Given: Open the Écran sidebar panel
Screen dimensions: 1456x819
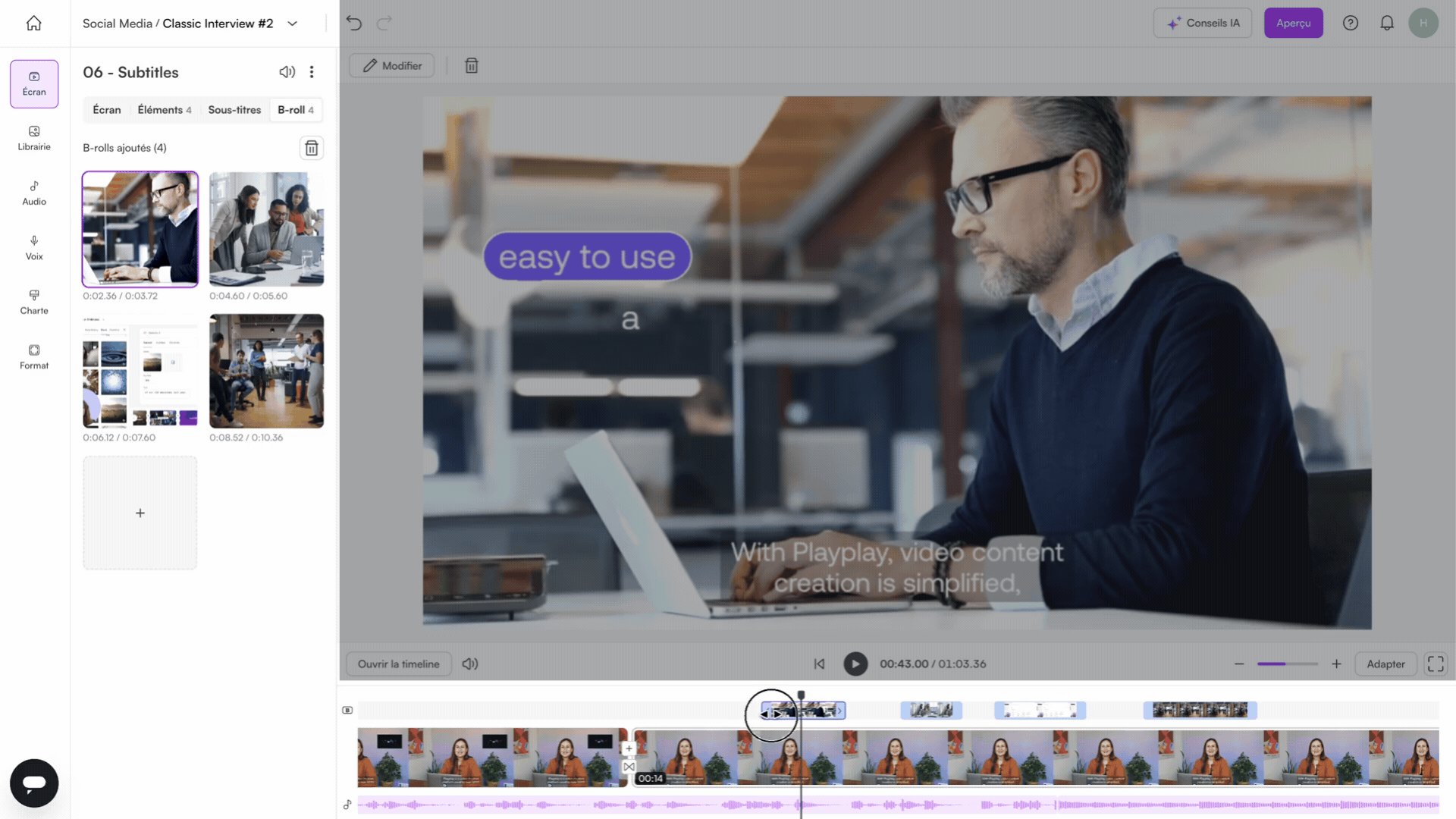Looking at the screenshot, I should [34, 83].
